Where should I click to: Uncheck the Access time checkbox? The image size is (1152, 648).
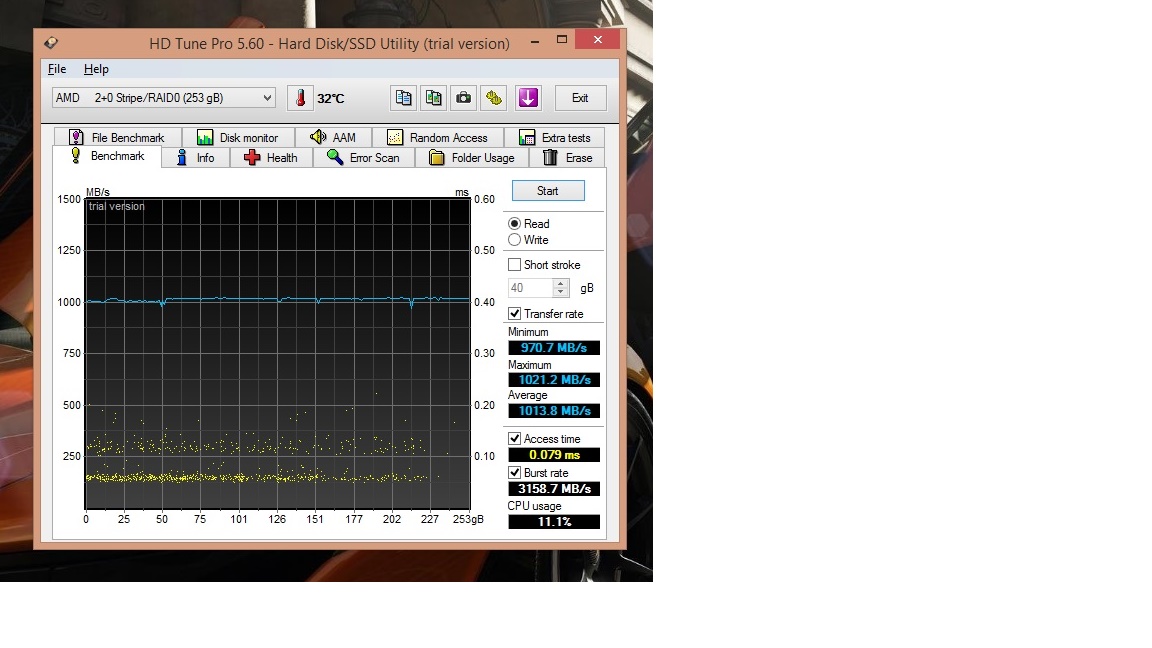tap(514, 439)
